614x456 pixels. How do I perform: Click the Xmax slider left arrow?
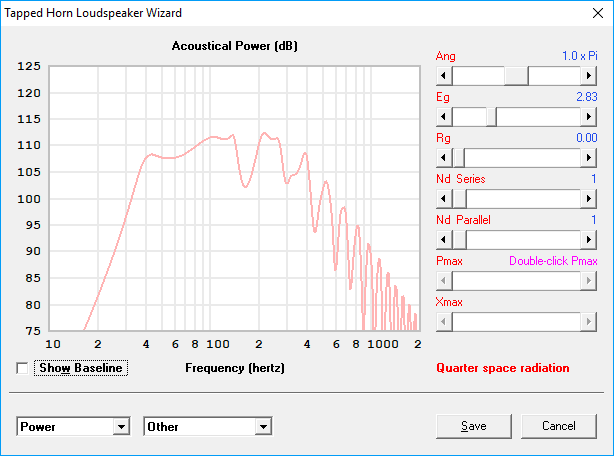tap(444, 322)
